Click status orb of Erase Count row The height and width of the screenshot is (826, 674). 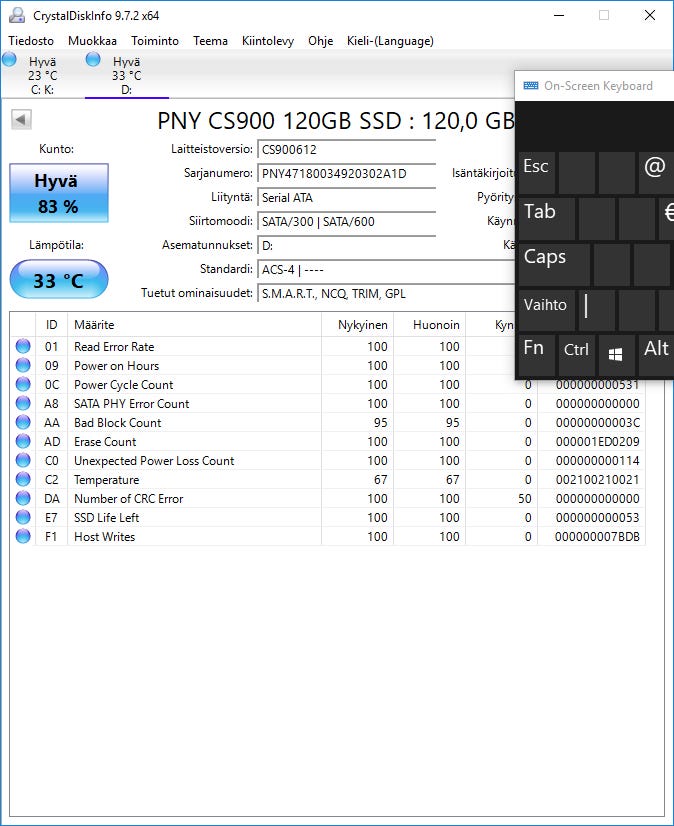(23, 441)
